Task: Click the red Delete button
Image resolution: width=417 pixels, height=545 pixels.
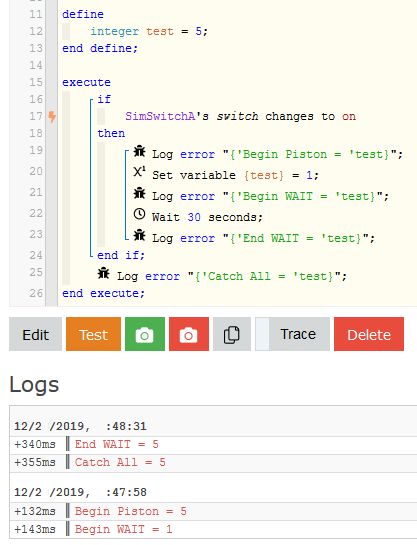Action: tap(369, 334)
